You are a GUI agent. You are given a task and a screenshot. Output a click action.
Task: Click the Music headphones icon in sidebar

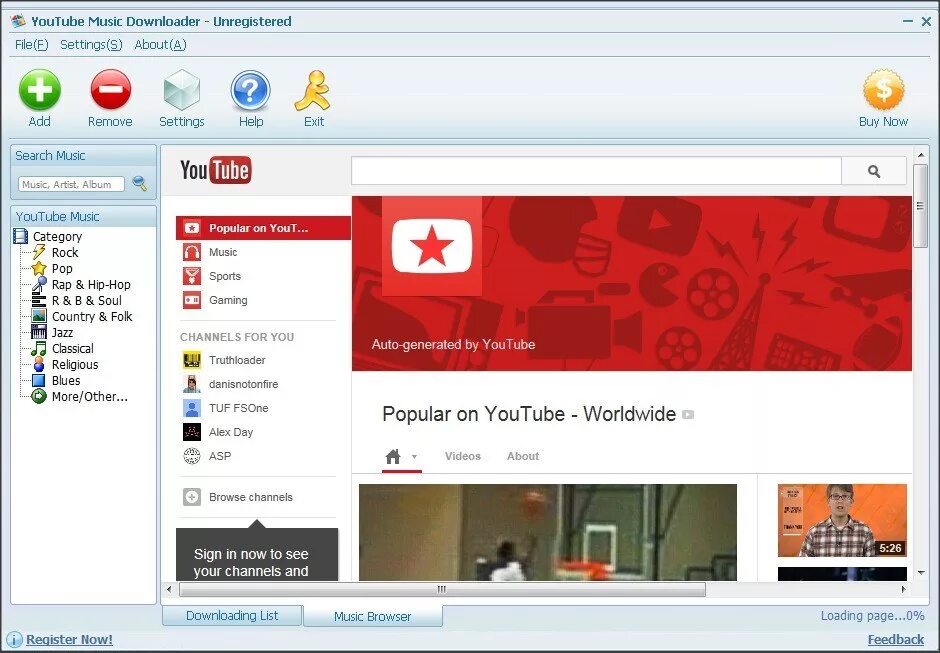point(192,252)
